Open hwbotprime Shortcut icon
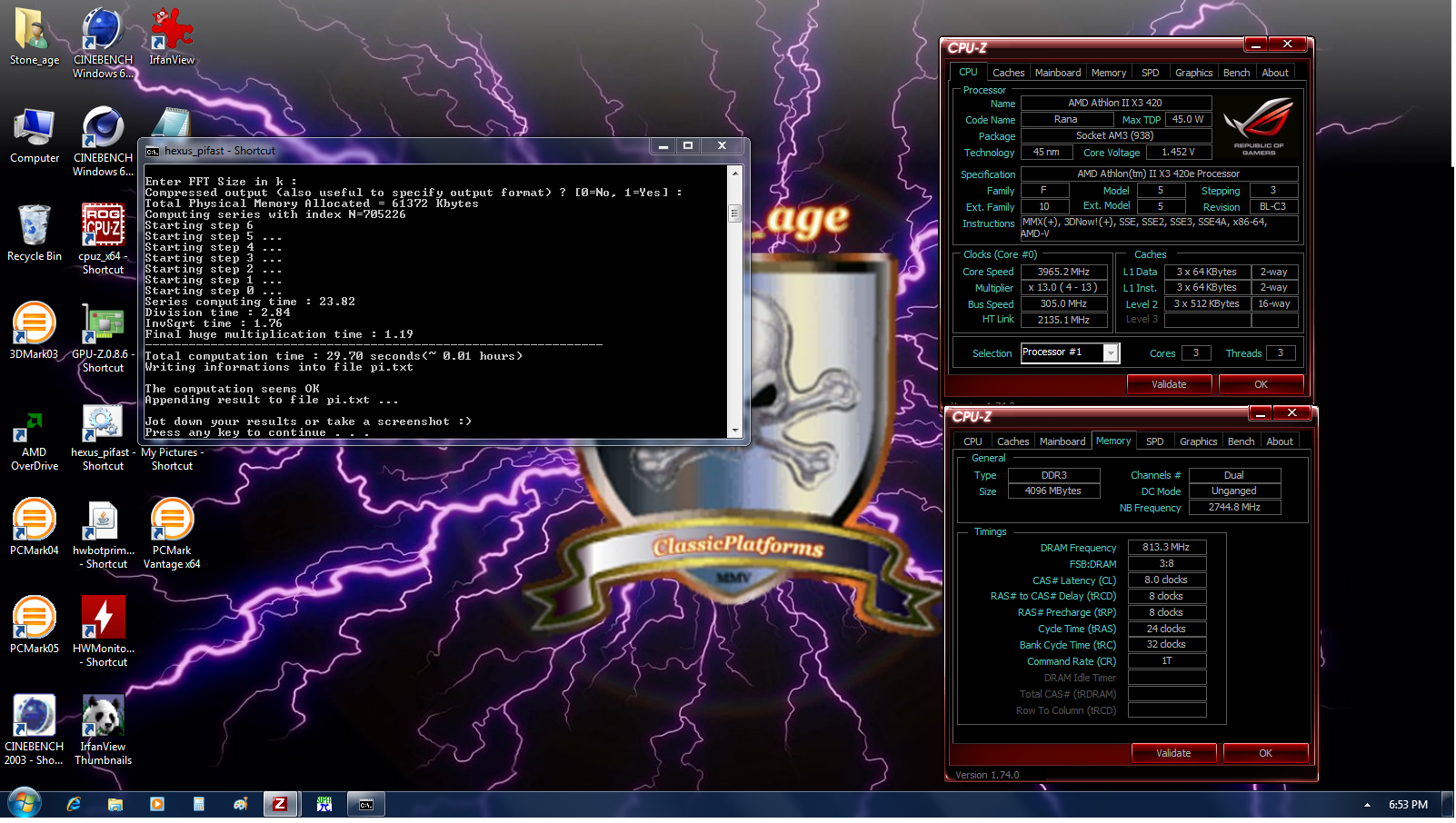The width and height of the screenshot is (1456, 823). tap(103, 534)
